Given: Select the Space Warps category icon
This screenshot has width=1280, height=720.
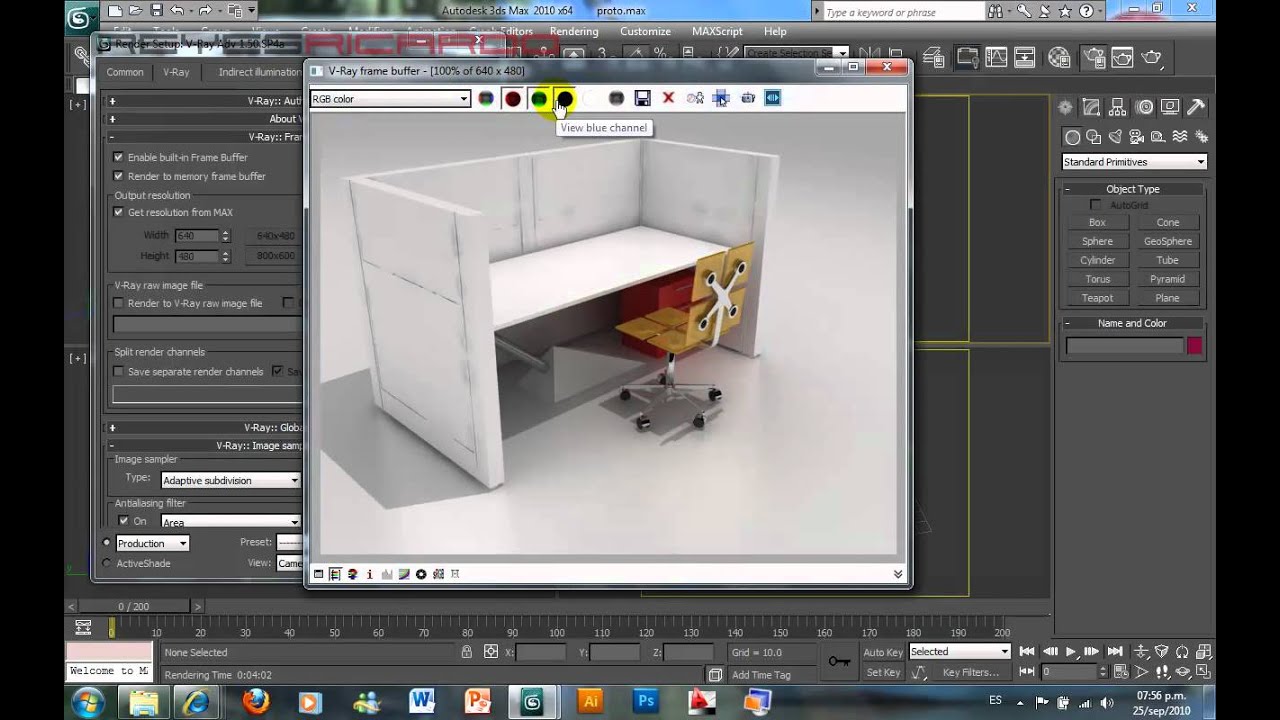Looking at the screenshot, I should 1180,137.
